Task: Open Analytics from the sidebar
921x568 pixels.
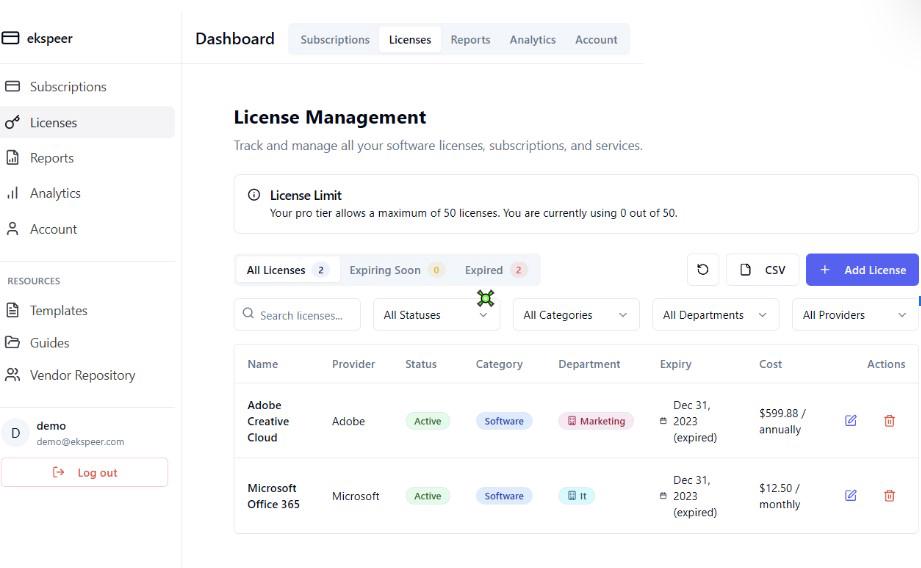Action: pyautogui.click(x=55, y=193)
